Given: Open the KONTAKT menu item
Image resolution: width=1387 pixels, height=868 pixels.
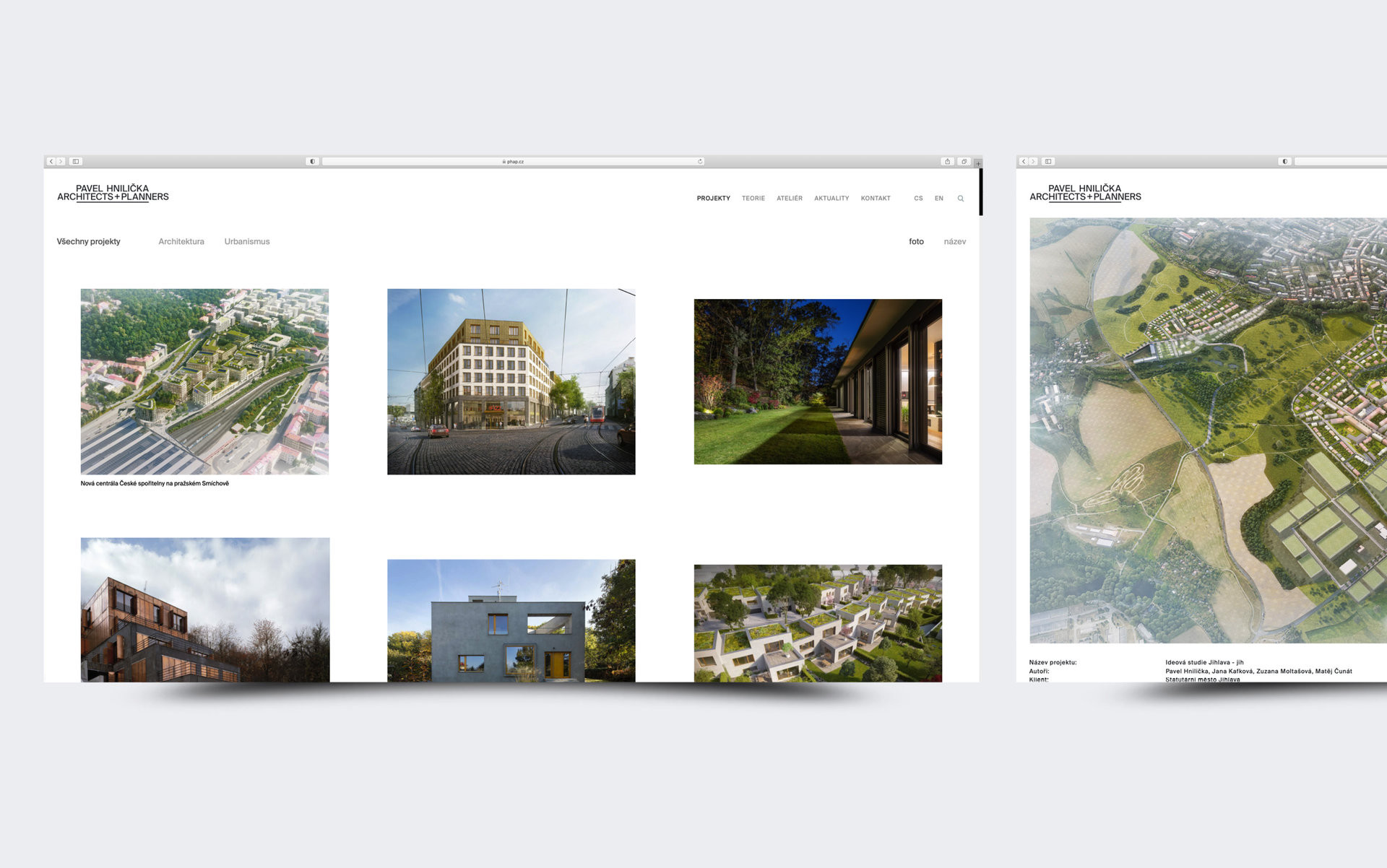Looking at the screenshot, I should [875, 199].
